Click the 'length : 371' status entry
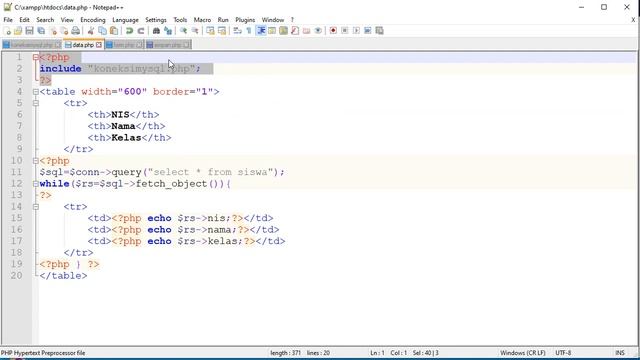The image size is (640, 360). (x=285, y=353)
